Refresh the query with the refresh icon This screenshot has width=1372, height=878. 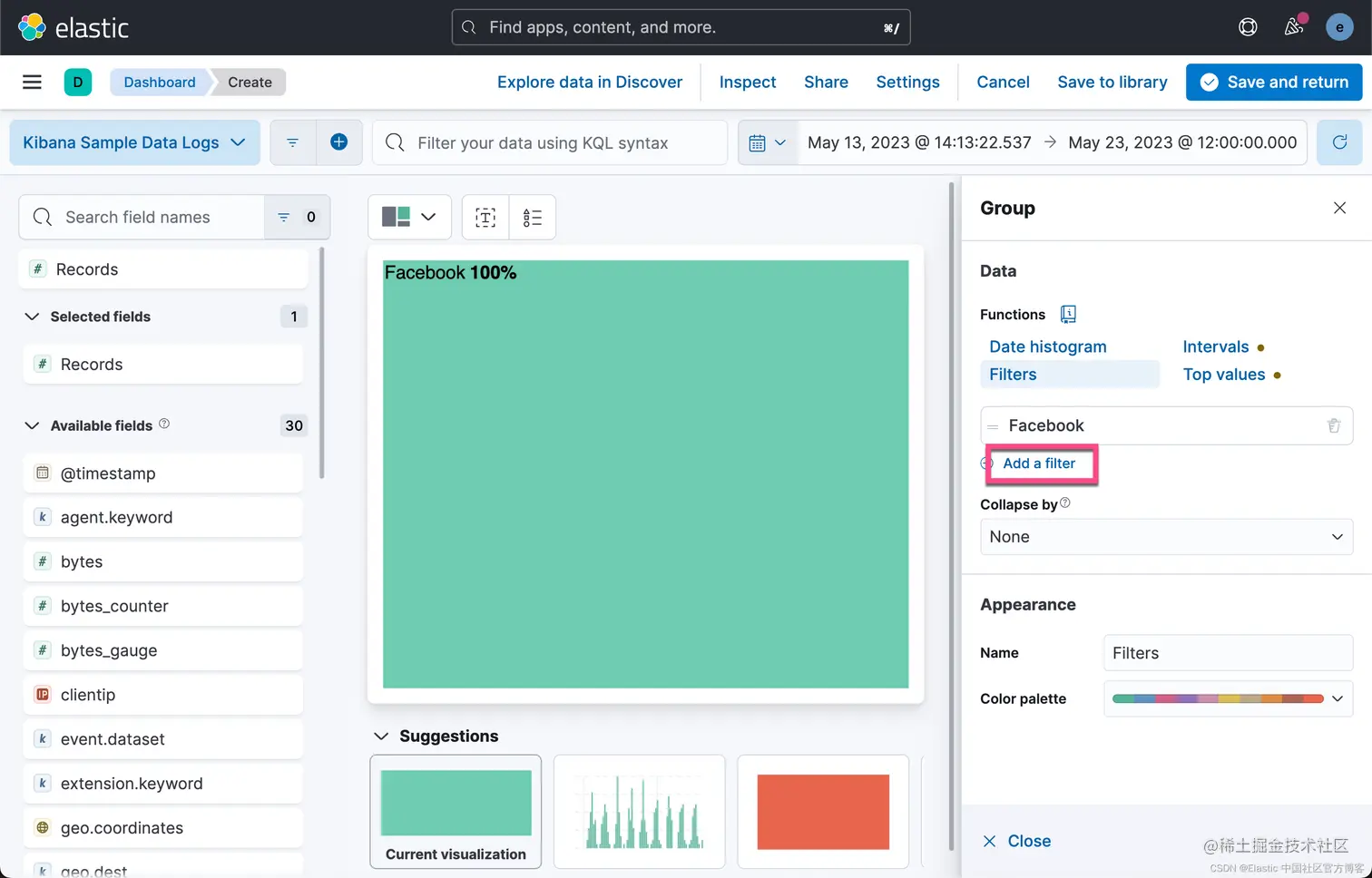point(1339,142)
